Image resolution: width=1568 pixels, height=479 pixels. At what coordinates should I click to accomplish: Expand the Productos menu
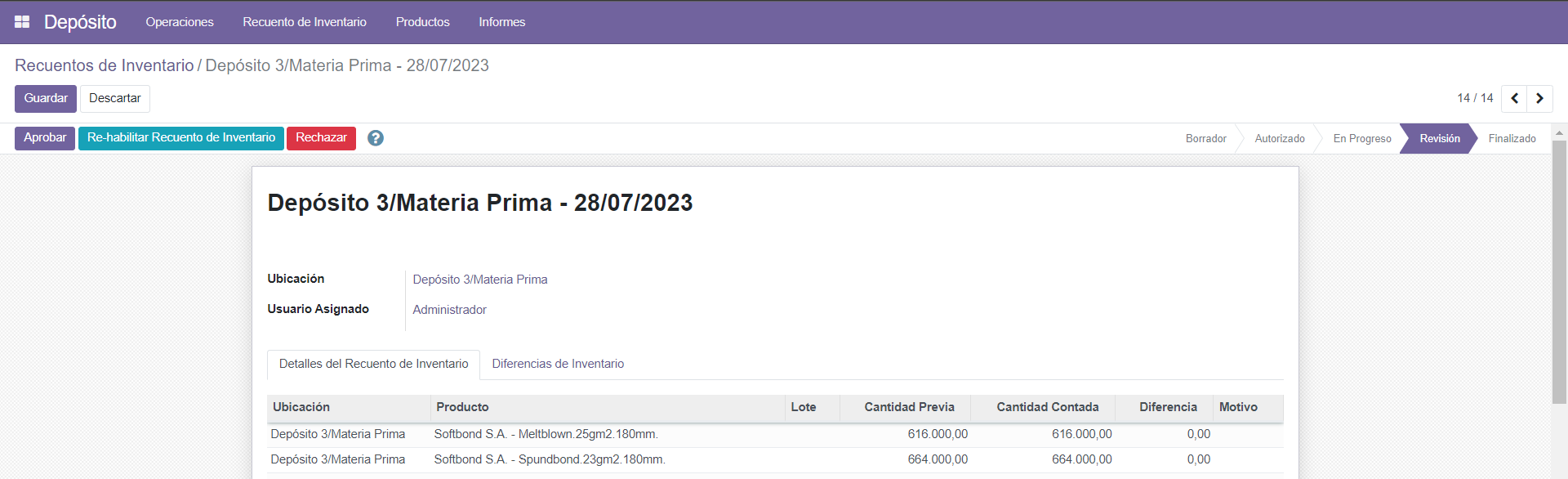[422, 22]
